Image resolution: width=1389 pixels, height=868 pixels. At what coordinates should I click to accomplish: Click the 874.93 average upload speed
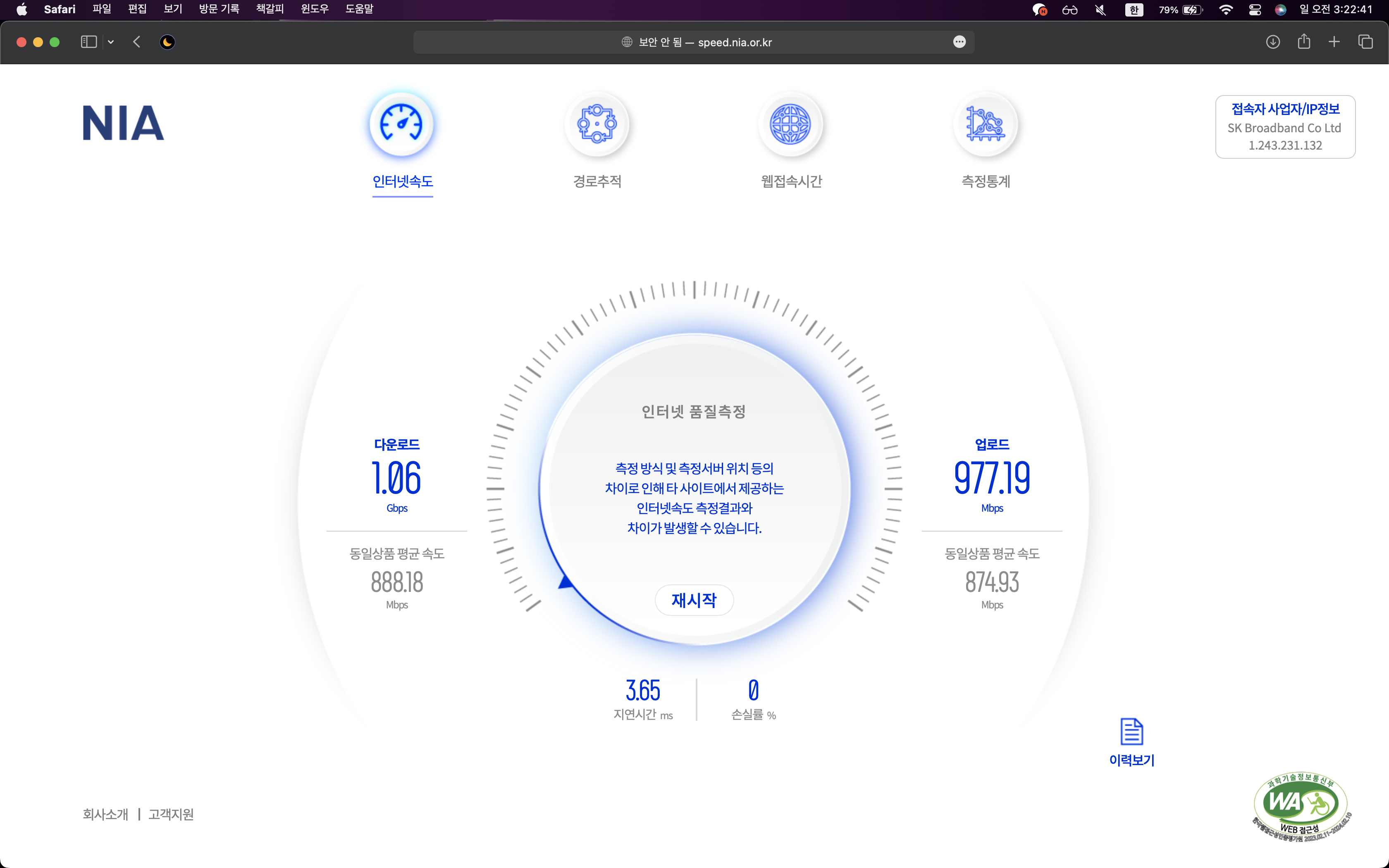click(x=992, y=582)
